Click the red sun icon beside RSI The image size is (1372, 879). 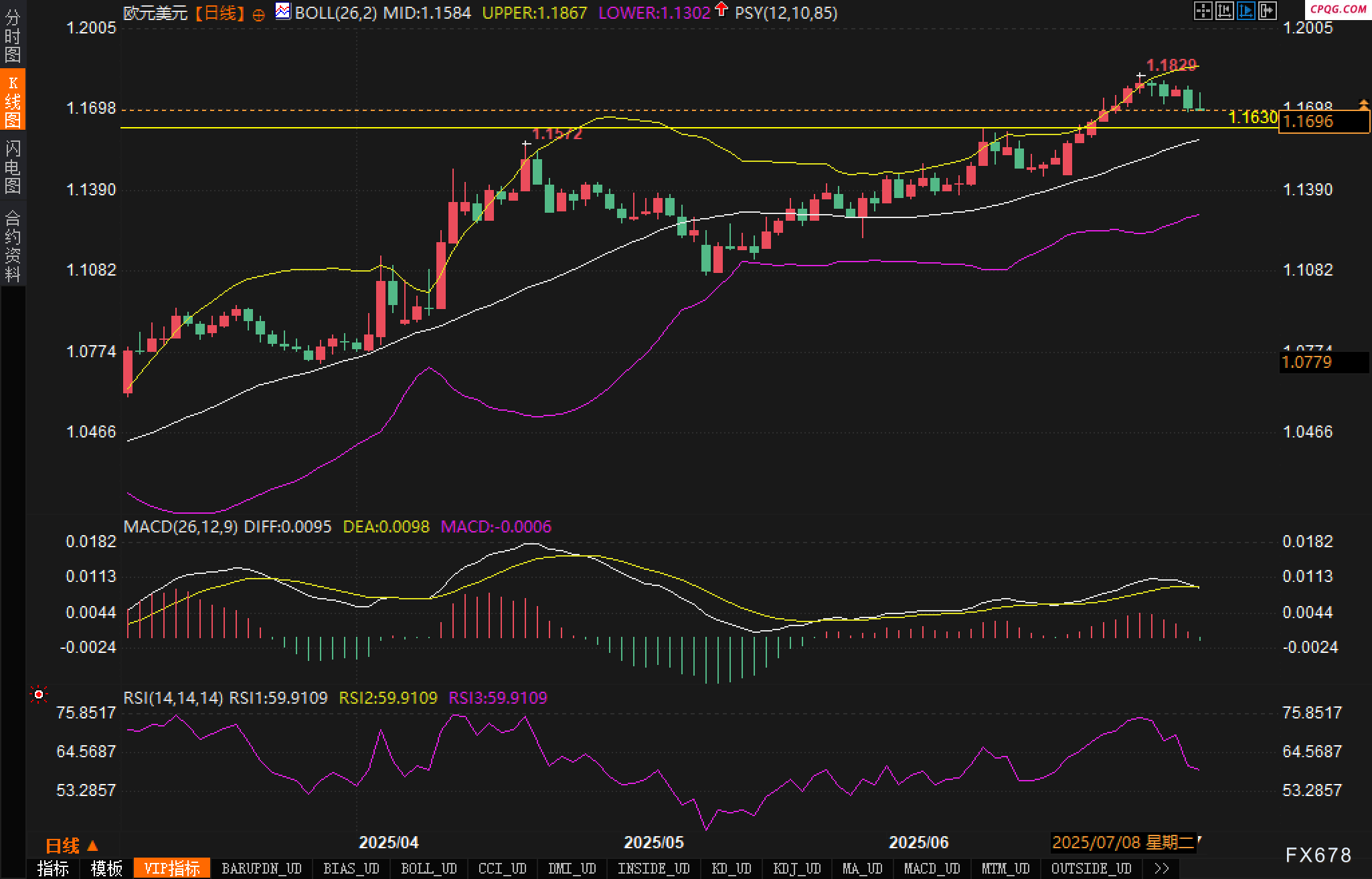coord(39,695)
